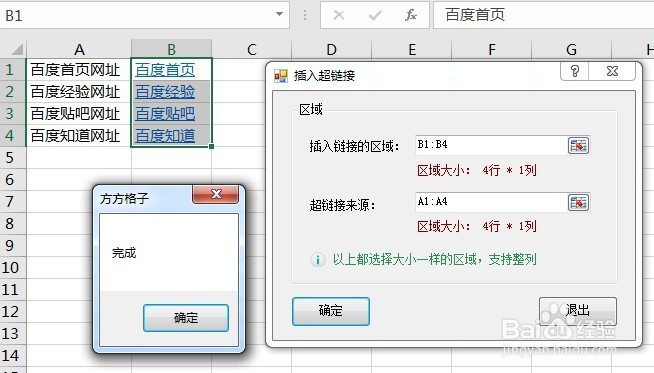Viewport: 654px width, 373px height.
Task: Select row 10 header
Action: [x=13, y=268]
